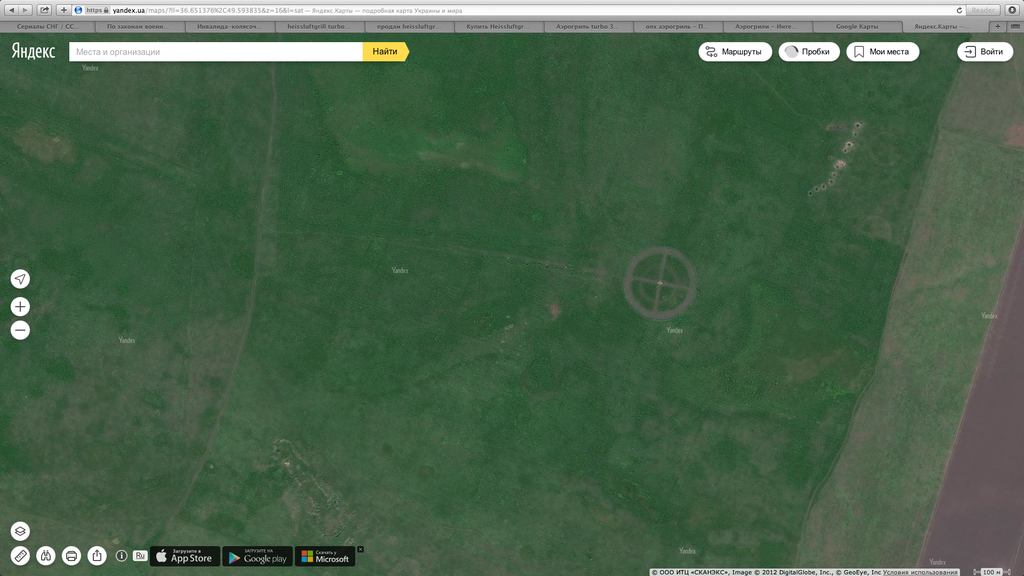
Task: Switch to продам heissluftgr... tab
Action: click(409, 26)
